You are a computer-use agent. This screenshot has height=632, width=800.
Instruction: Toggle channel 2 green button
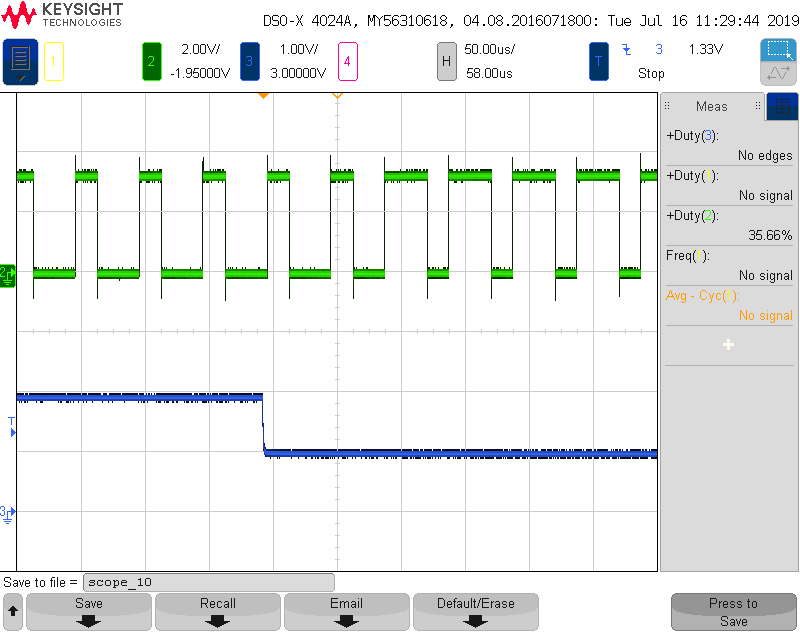pos(152,61)
